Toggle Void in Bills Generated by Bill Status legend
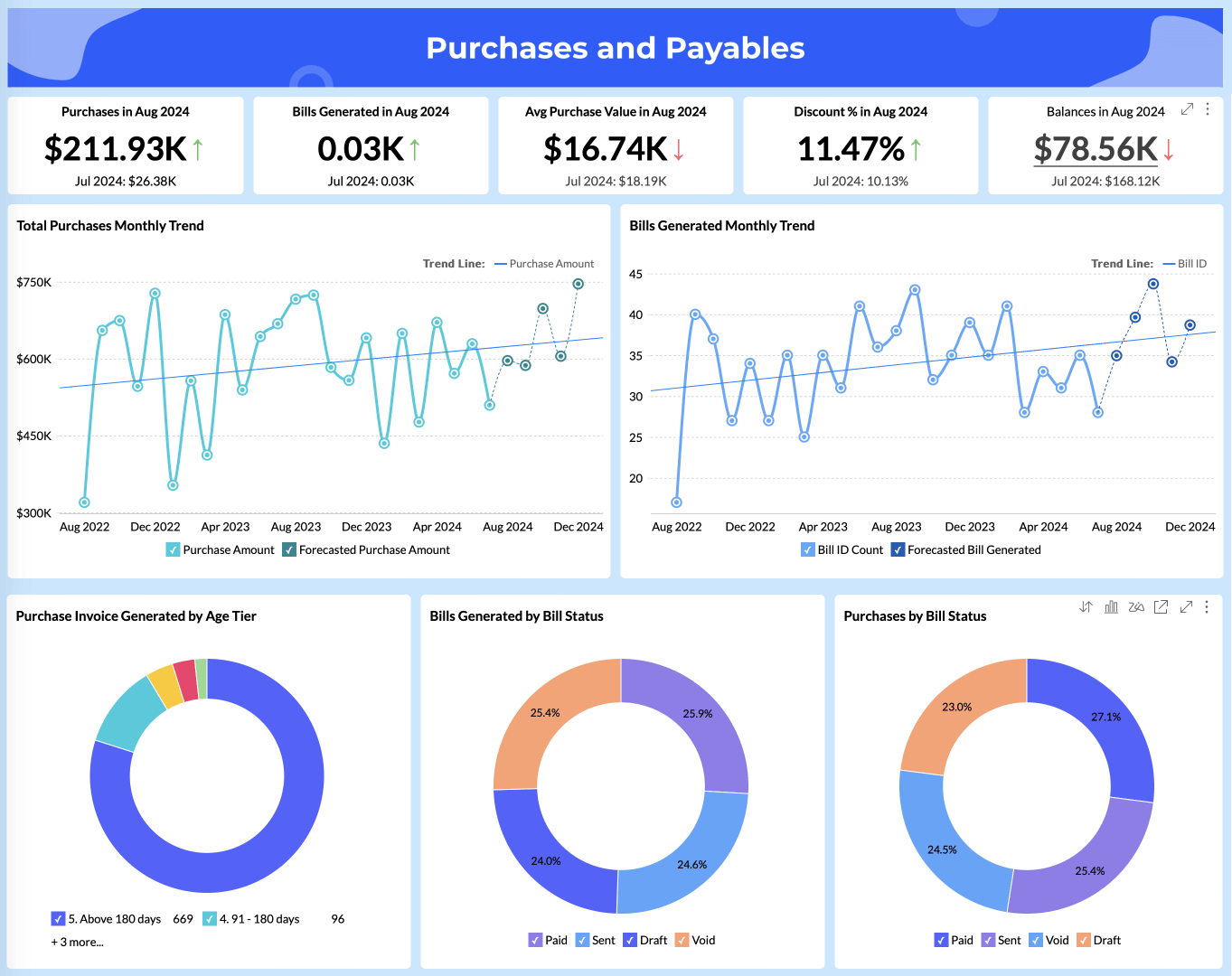The height and width of the screenshot is (976, 1232). [682, 940]
